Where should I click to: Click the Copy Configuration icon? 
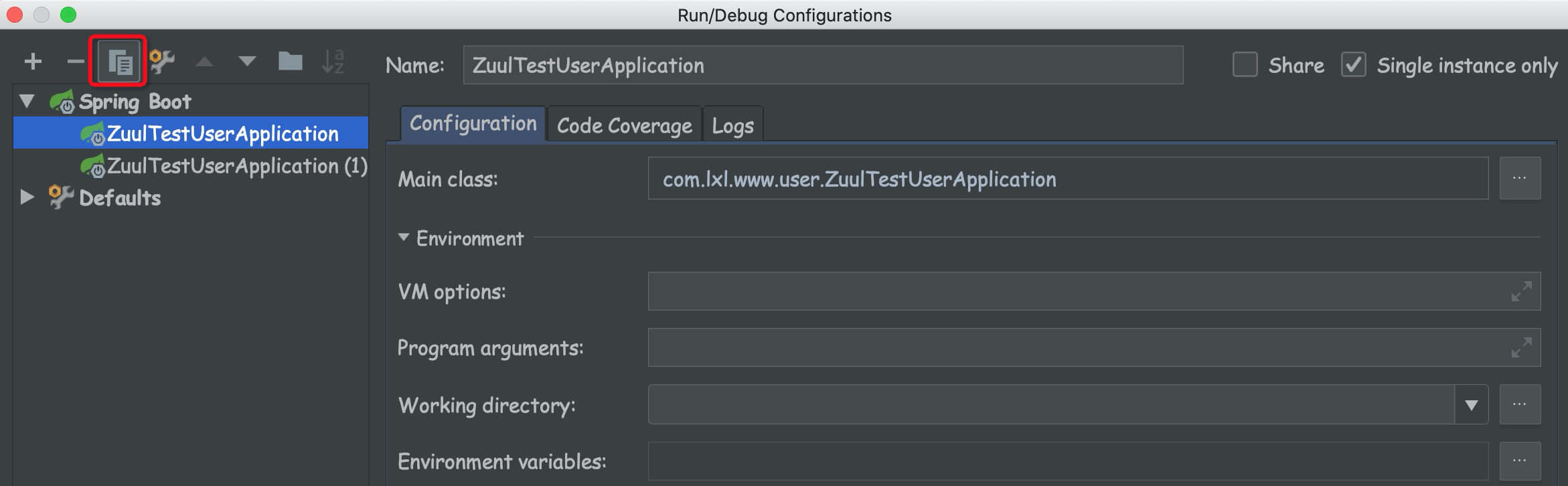click(x=119, y=62)
